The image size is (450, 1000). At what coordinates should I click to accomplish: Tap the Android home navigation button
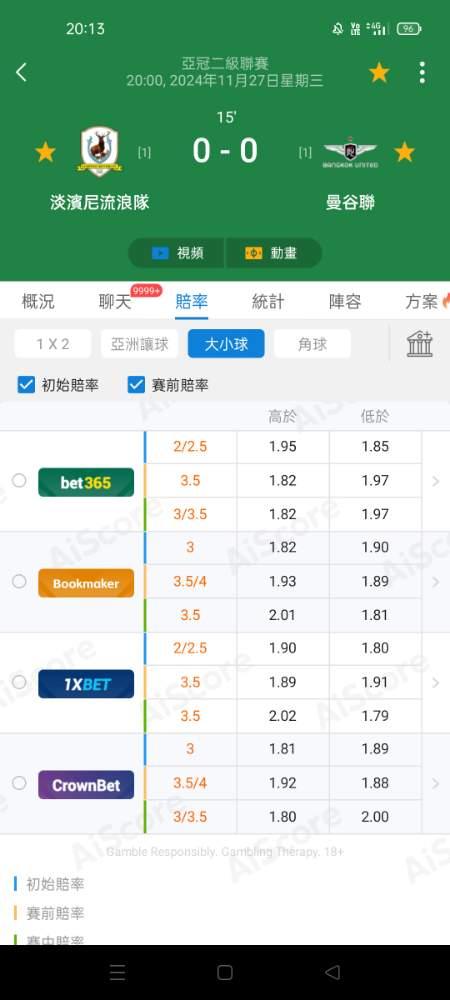tap(224, 972)
